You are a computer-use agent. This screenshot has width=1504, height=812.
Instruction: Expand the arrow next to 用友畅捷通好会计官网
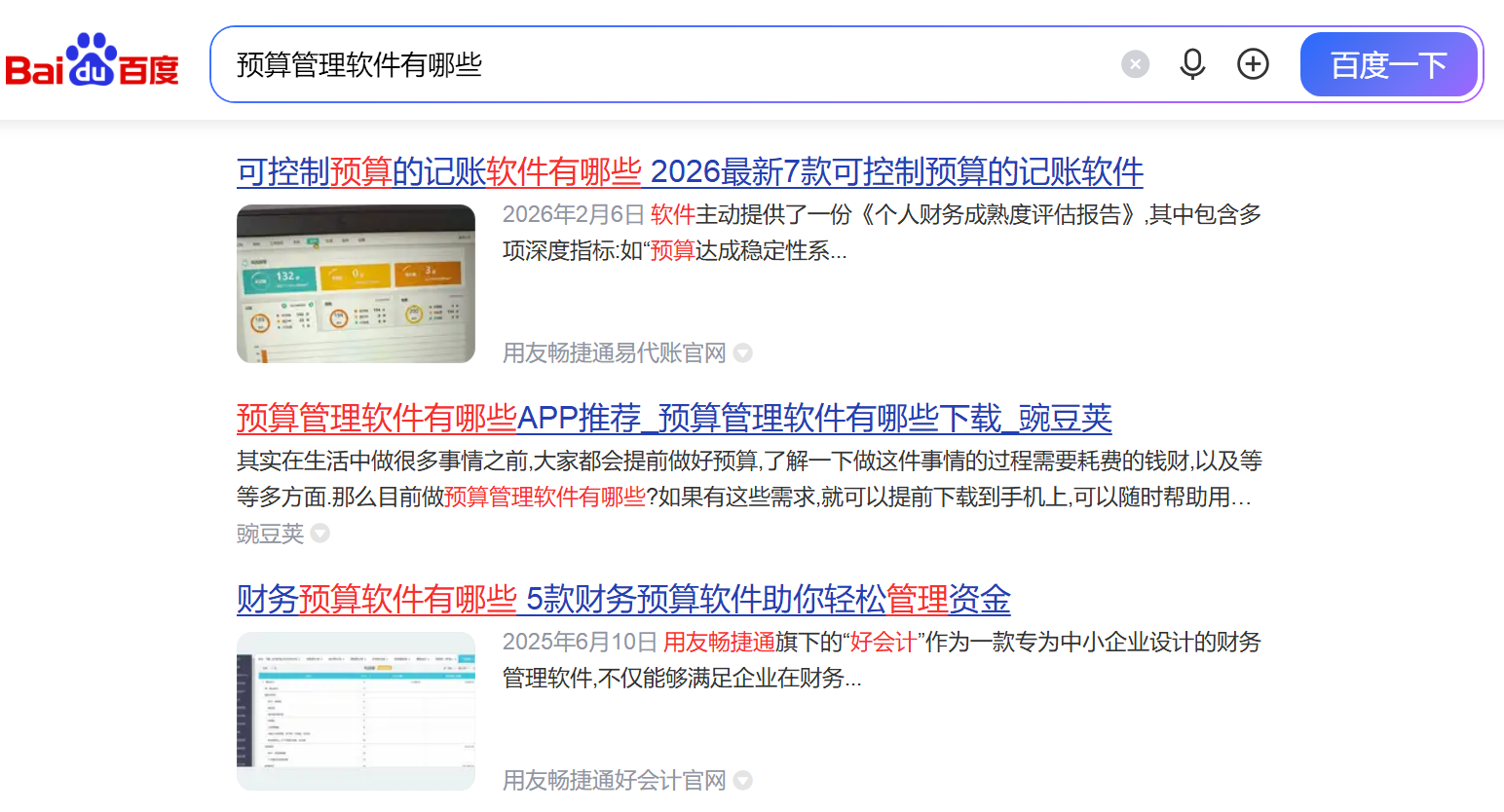point(743,780)
